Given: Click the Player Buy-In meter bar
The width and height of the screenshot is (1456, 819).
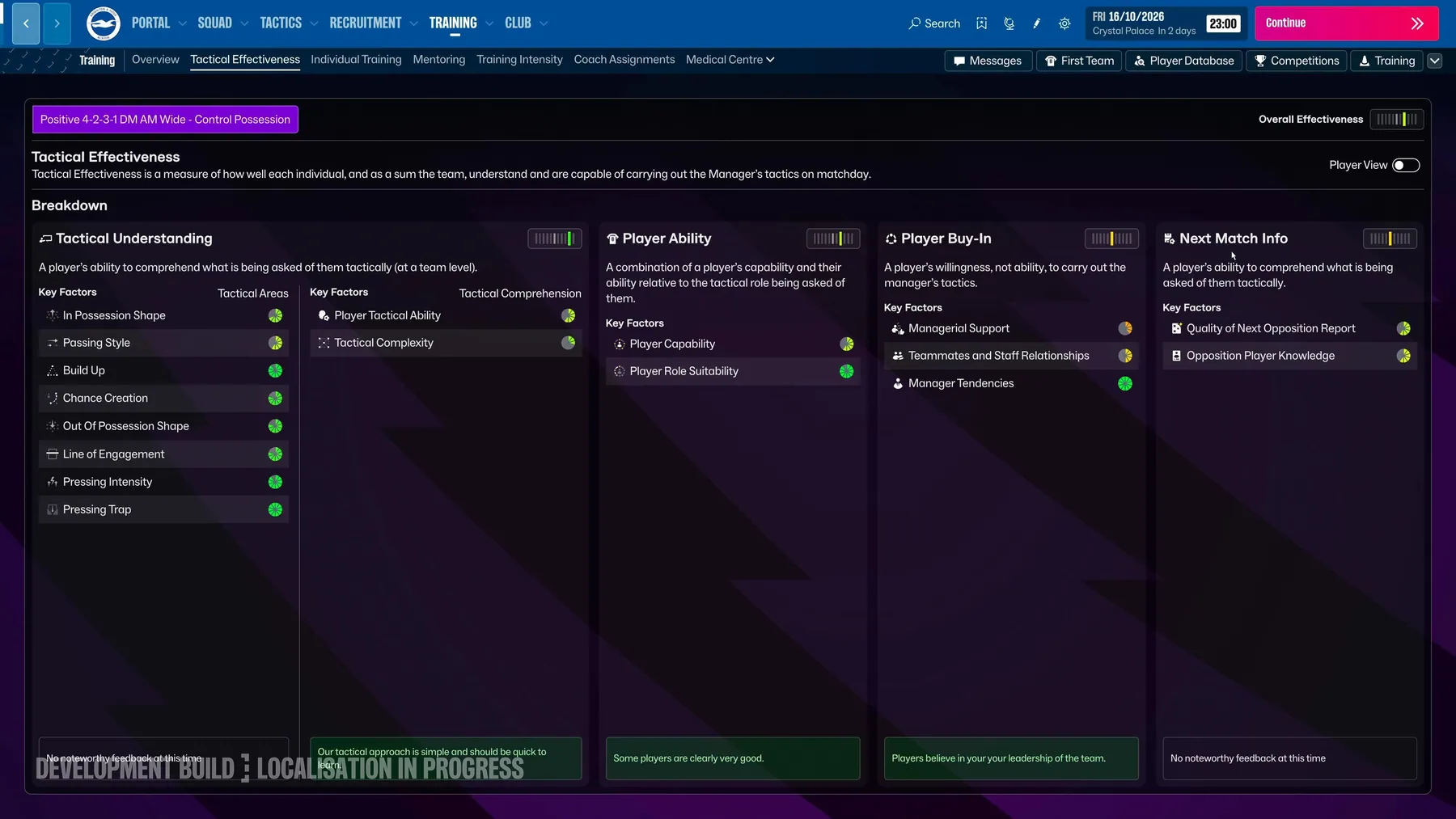Looking at the screenshot, I should pyautogui.click(x=1111, y=239).
